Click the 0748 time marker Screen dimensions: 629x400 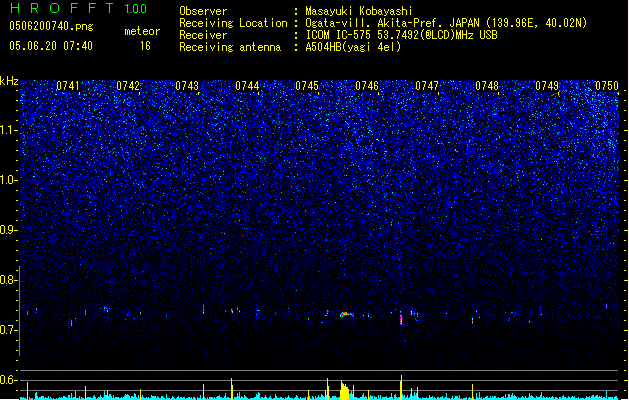[487, 85]
